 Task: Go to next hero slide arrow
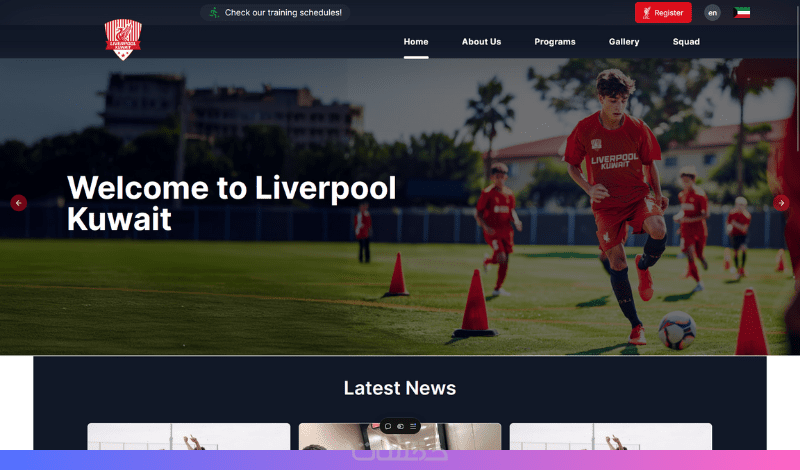pyautogui.click(x=781, y=203)
